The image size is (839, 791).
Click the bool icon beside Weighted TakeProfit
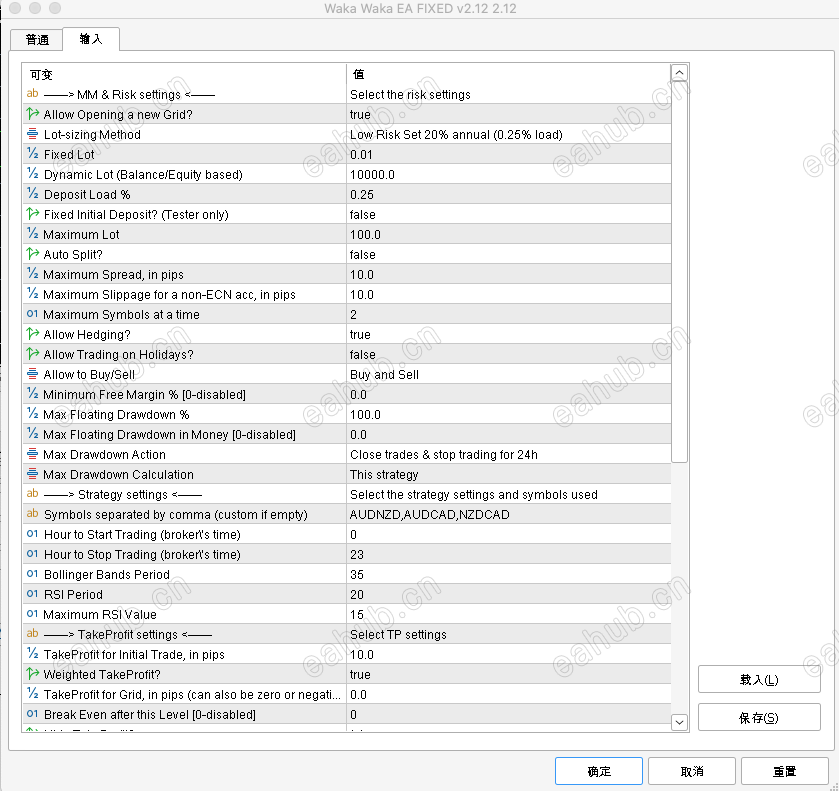(x=33, y=673)
